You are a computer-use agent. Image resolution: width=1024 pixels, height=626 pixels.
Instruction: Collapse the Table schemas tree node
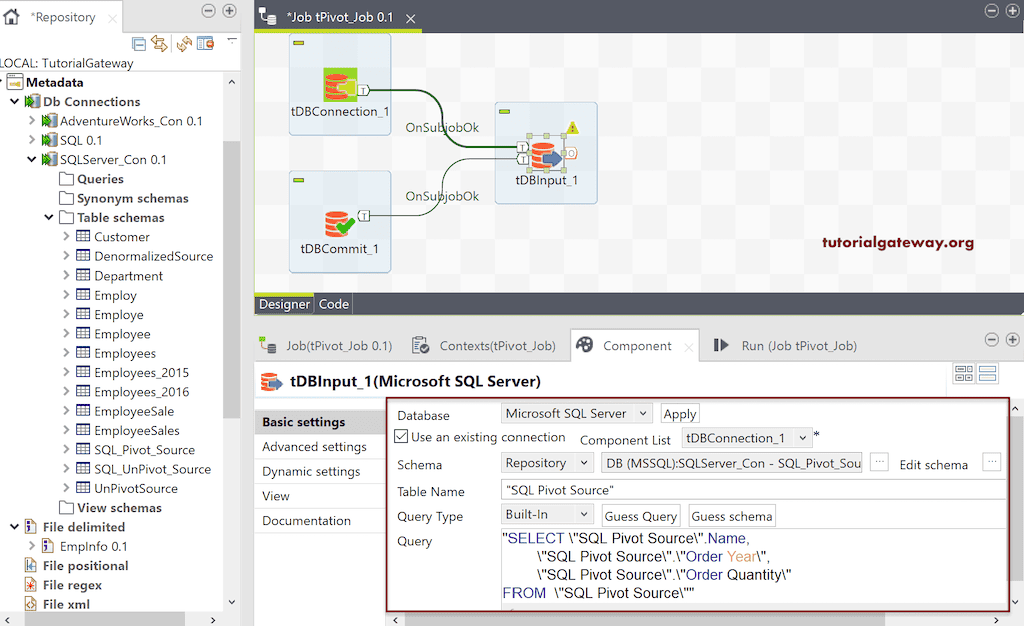pyautogui.click(x=50, y=218)
